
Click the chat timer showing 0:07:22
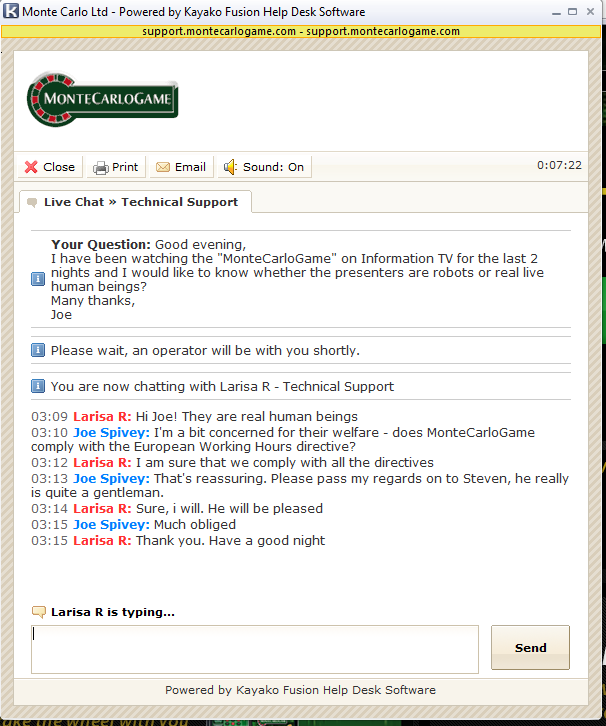click(x=559, y=165)
